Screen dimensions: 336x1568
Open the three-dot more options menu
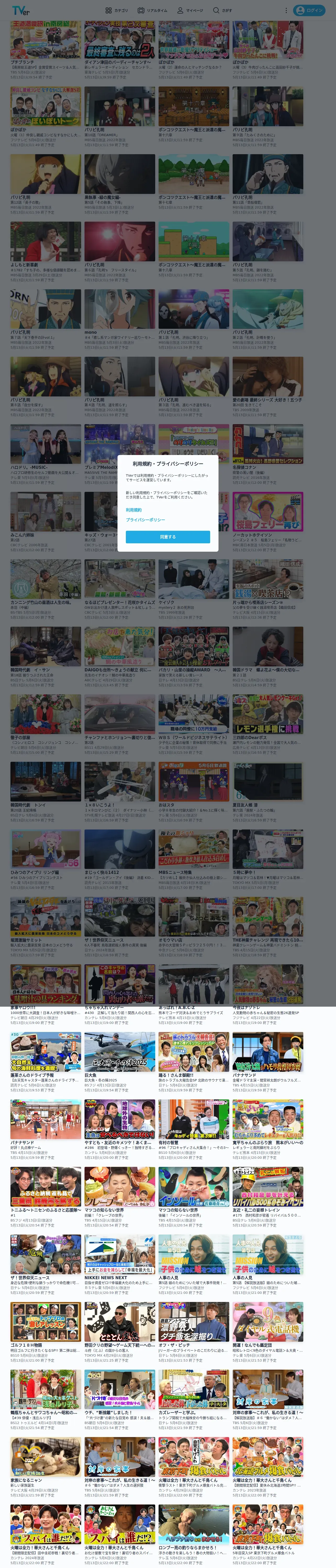(286, 10)
